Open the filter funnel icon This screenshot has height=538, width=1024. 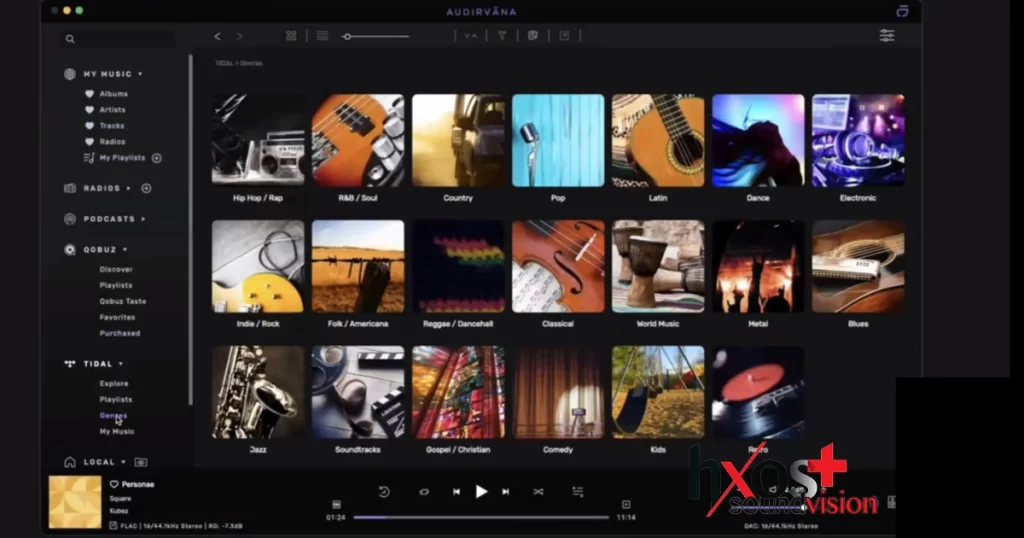pyautogui.click(x=502, y=36)
